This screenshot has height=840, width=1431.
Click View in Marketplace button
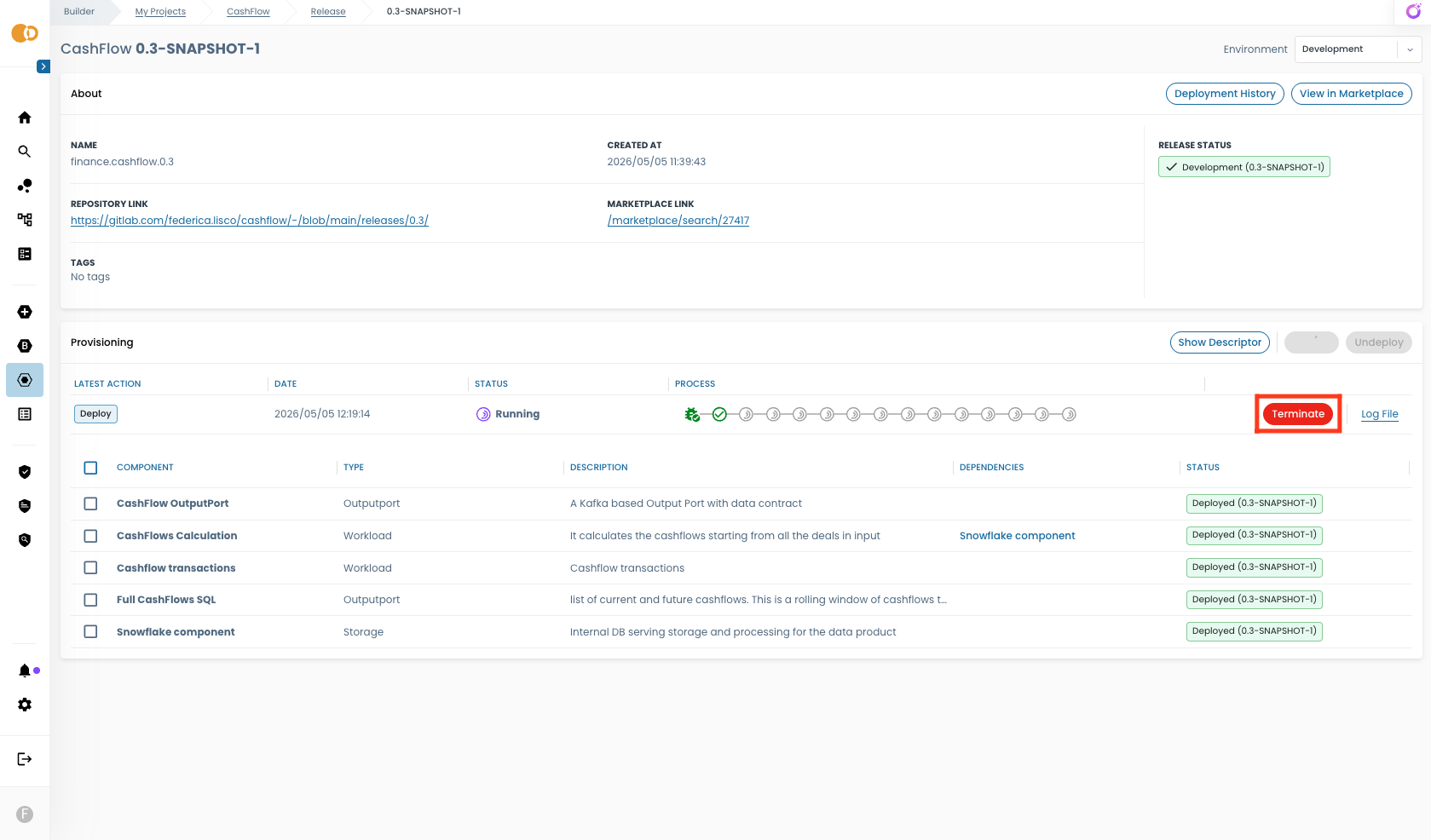click(1352, 94)
